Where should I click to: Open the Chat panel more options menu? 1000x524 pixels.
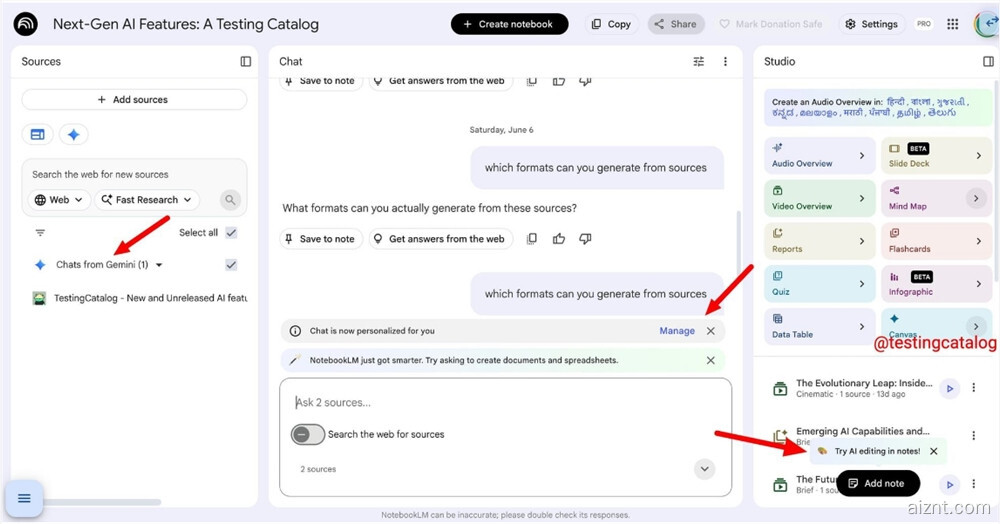[x=725, y=61]
